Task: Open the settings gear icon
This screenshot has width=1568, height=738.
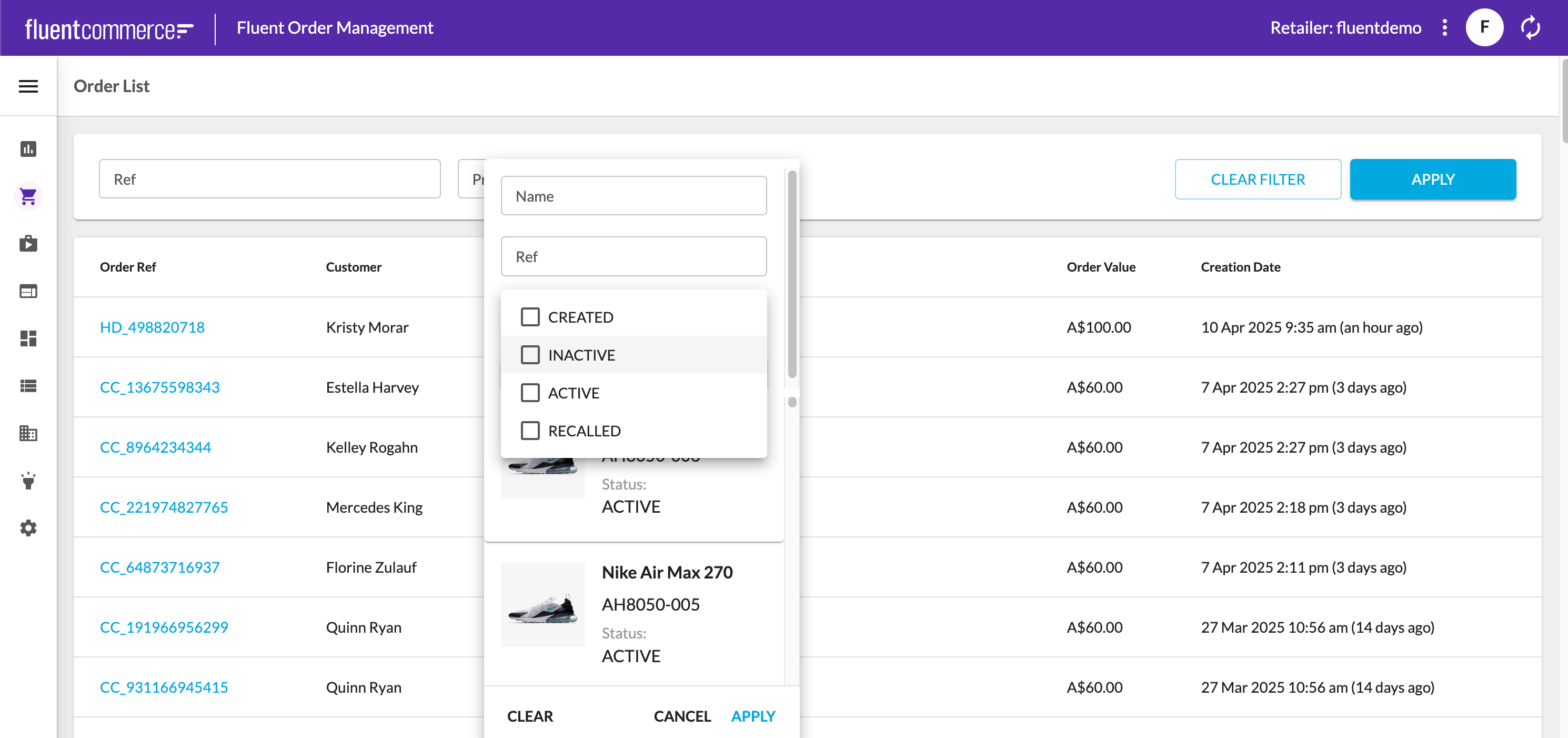Action: [x=28, y=527]
